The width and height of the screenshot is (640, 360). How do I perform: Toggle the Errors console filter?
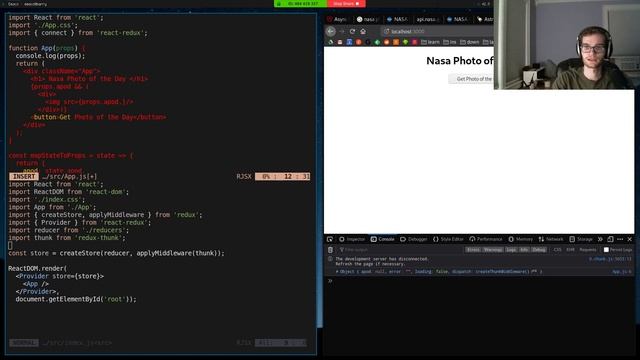473,250
